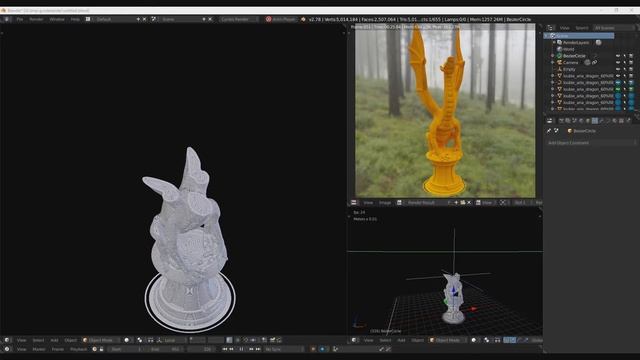Open main 3D view editor type icon
Image resolution: width=640 pixels, height=360 pixels.
pos(7,340)
